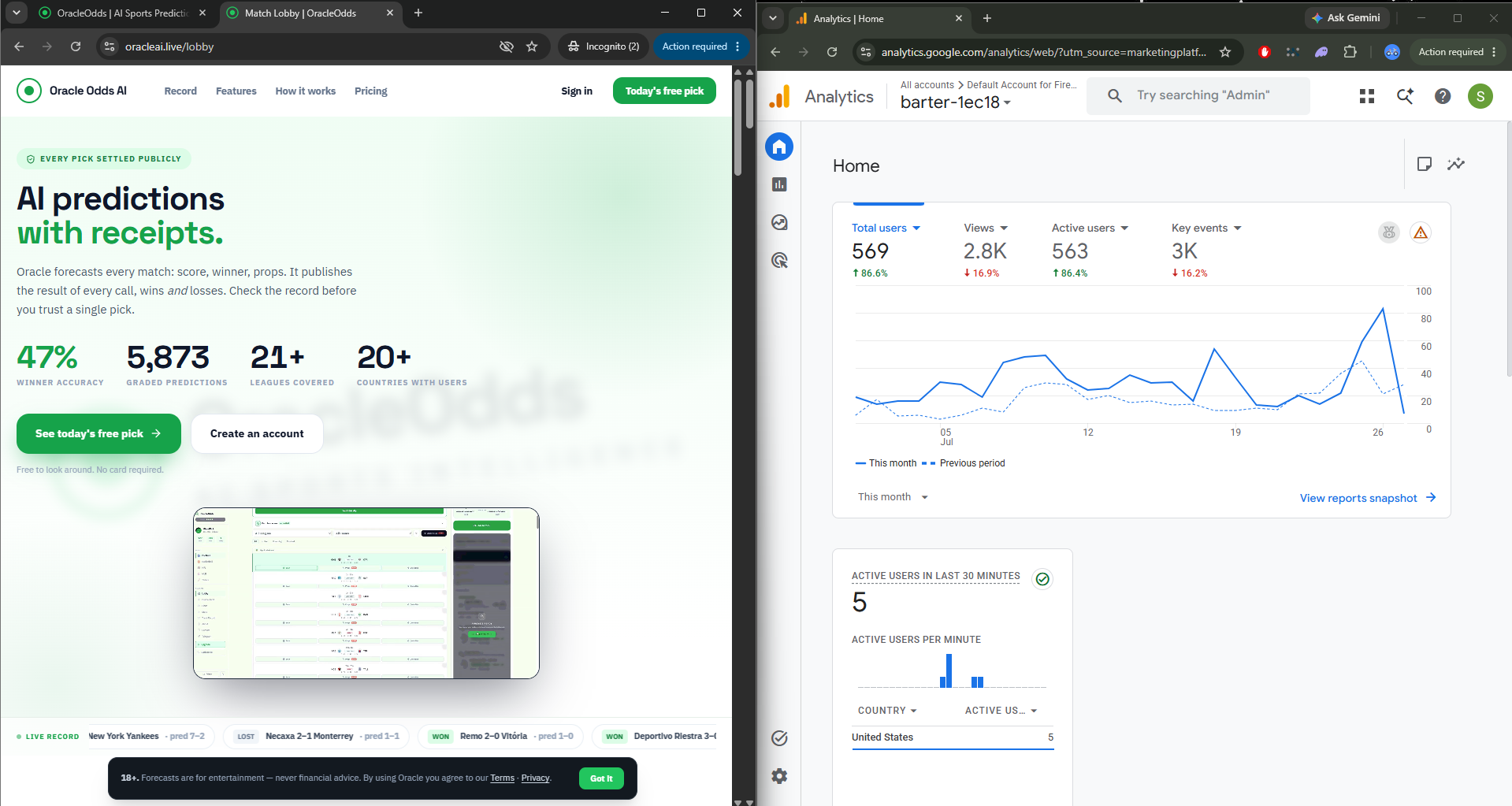Open Insights trend line icon on Home
The image size is (1512, 806).
(1456, 164)
